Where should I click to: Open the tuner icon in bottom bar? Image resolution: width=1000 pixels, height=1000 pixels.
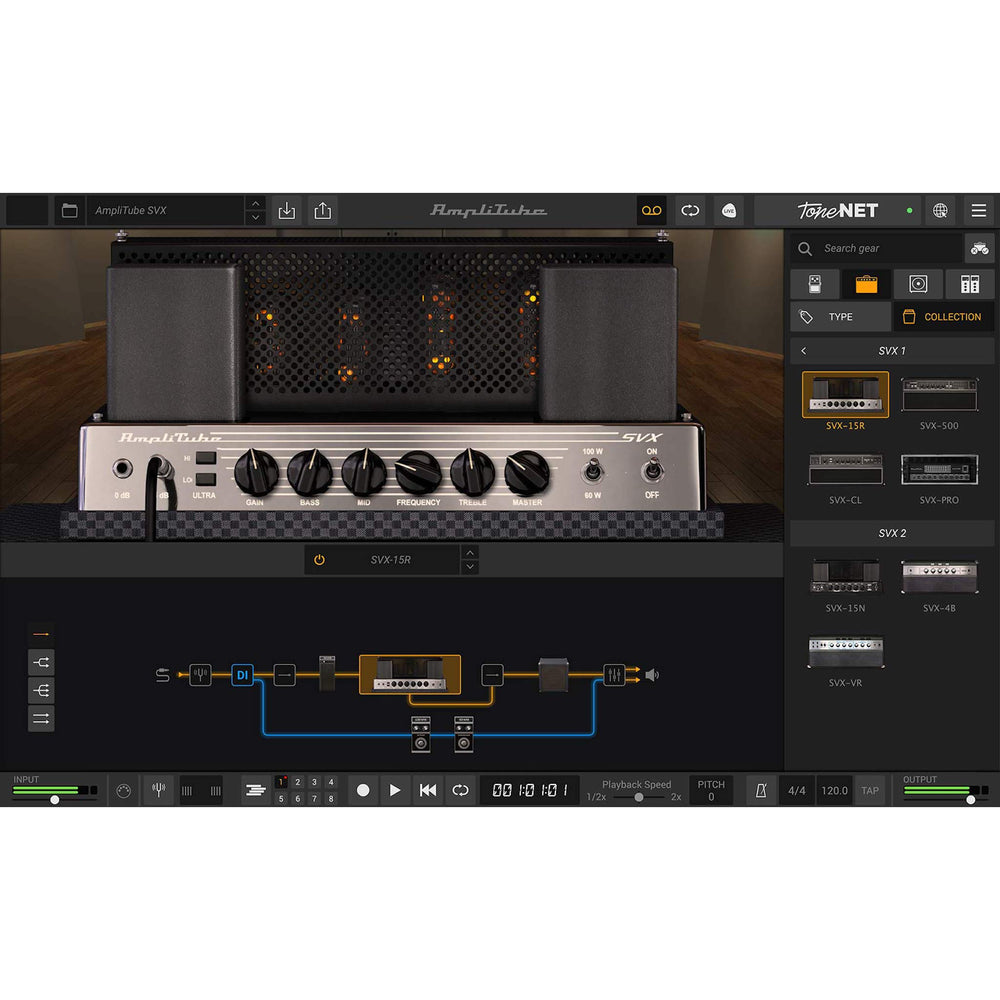pyautogui.click(x=158, y=790)
